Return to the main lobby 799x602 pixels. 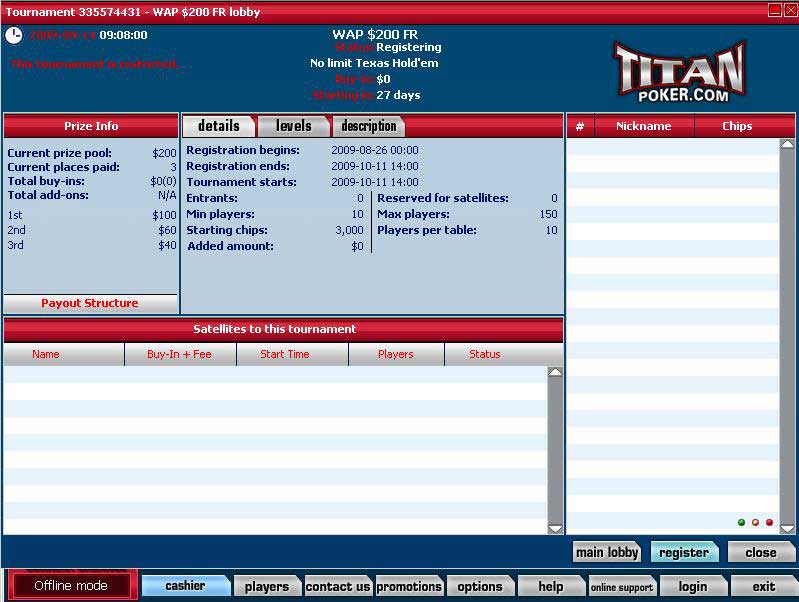[x=607, y=553]
